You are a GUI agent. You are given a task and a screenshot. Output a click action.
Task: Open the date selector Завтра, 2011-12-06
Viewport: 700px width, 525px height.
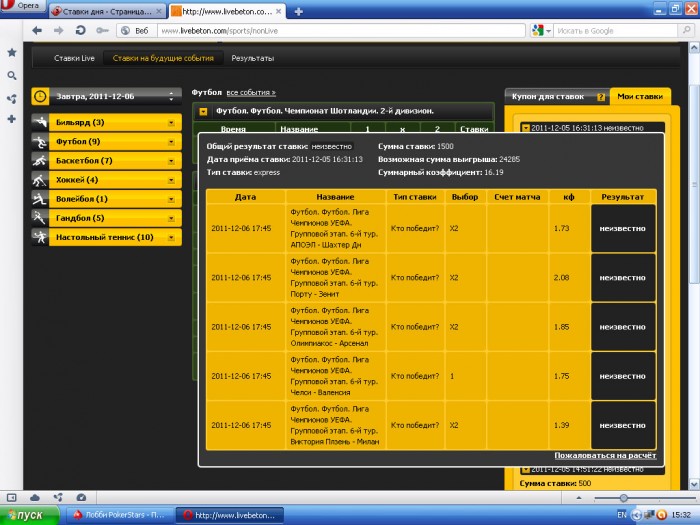(115, 96)
